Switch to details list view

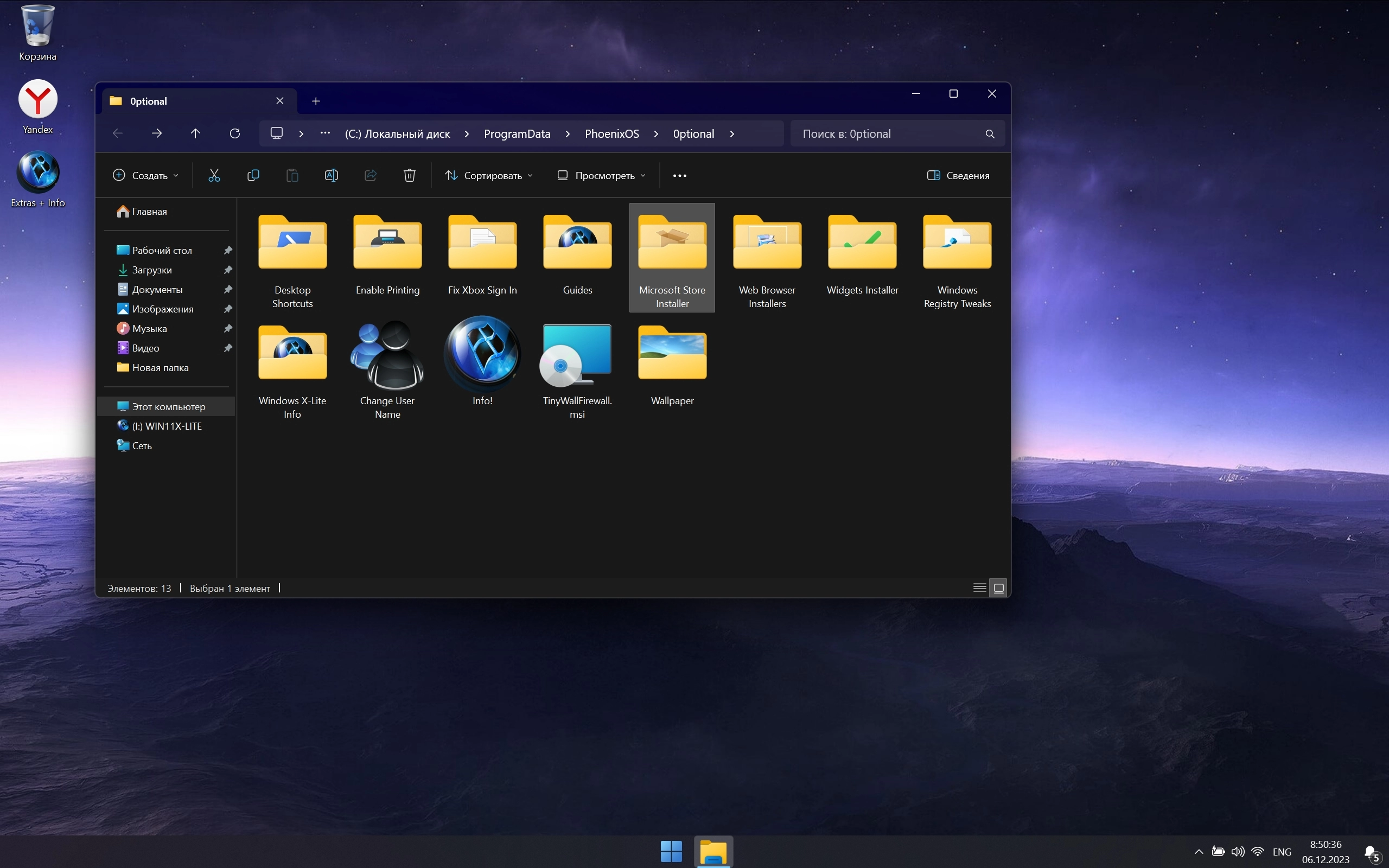click(979, 588)
